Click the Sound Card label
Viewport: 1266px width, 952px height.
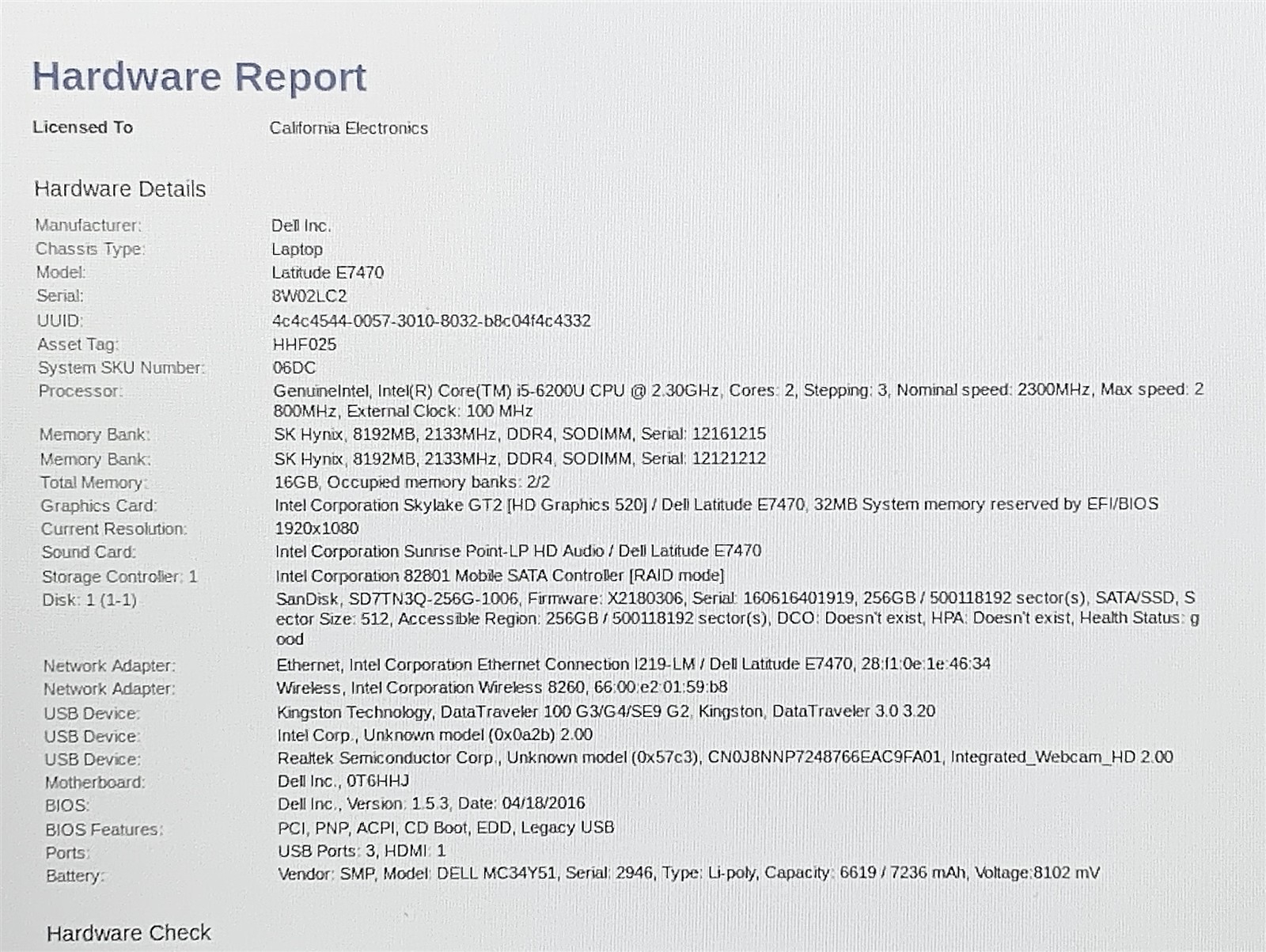click(89, 552)
